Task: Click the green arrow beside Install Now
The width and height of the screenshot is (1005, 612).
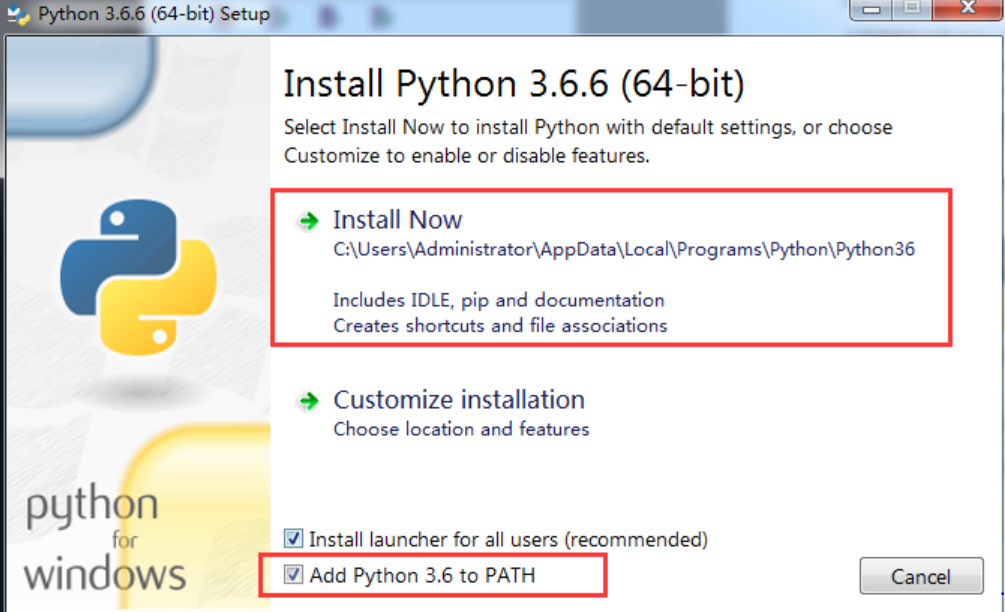Action: tap(308, 220)
